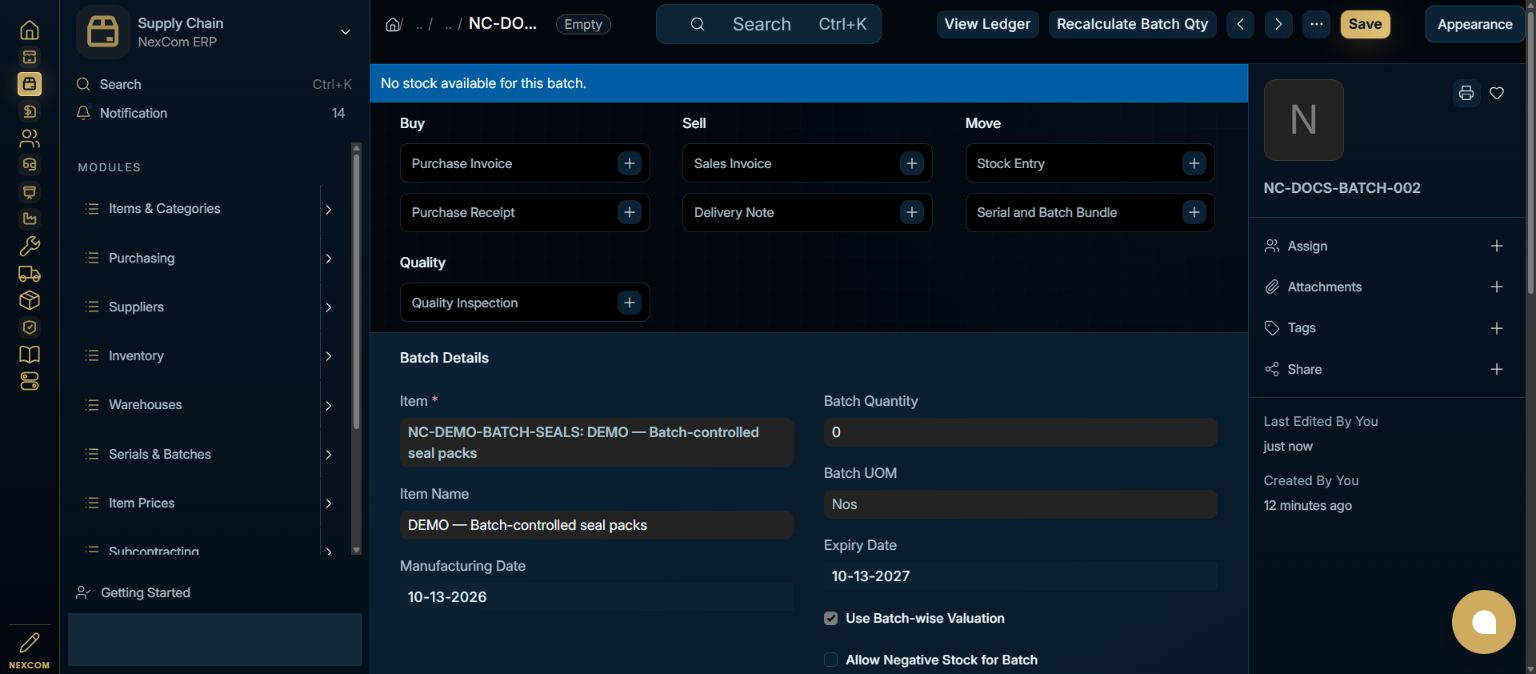
Task: Open Notification list
Action: pos(214,113)
